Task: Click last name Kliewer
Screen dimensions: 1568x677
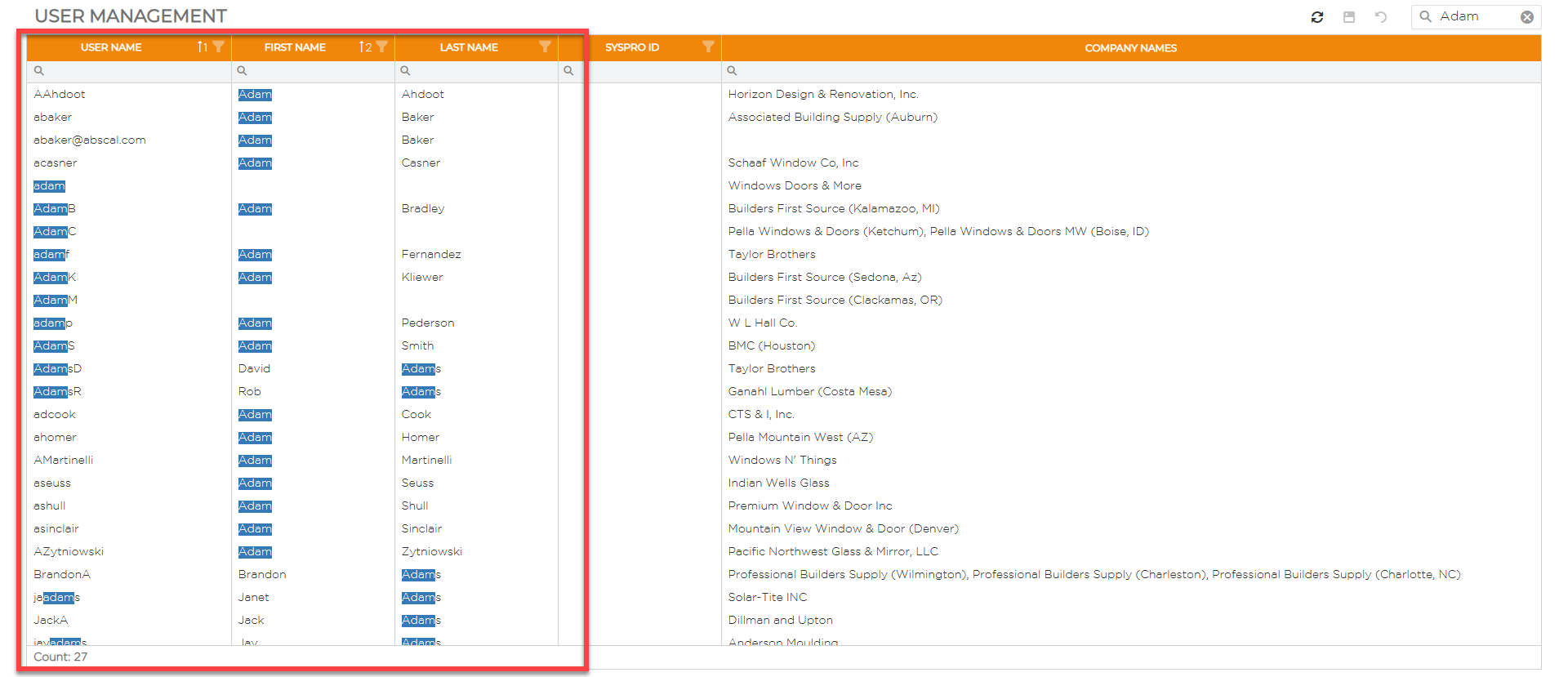Action: coord(422,277)
